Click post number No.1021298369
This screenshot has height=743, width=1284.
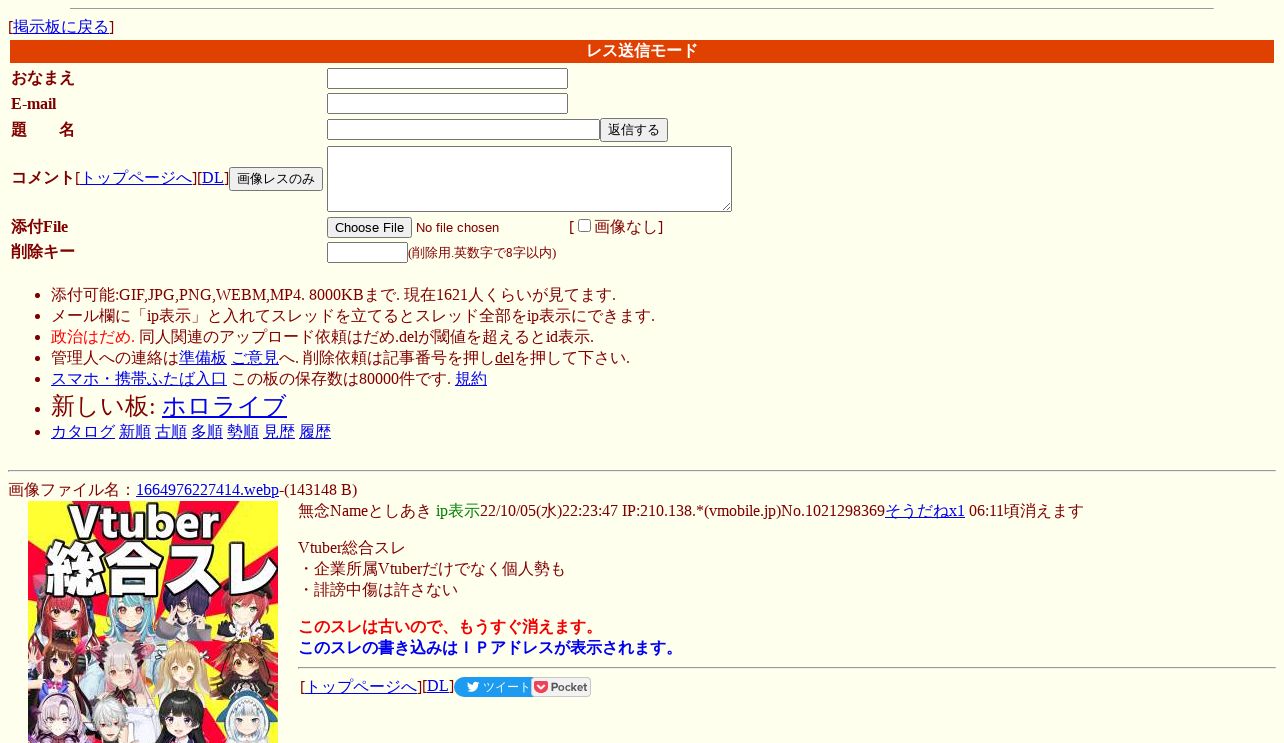coord(833,511)
